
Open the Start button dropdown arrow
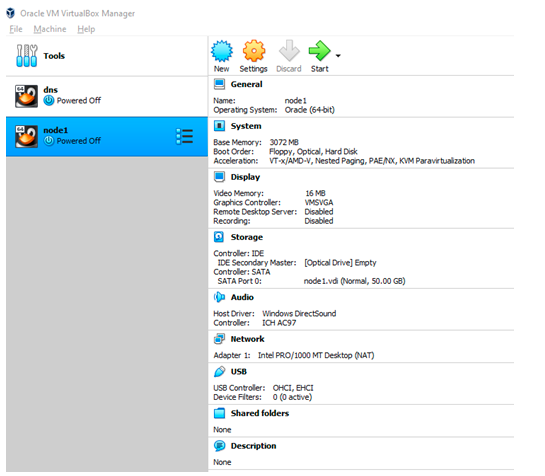coord(338,56)
